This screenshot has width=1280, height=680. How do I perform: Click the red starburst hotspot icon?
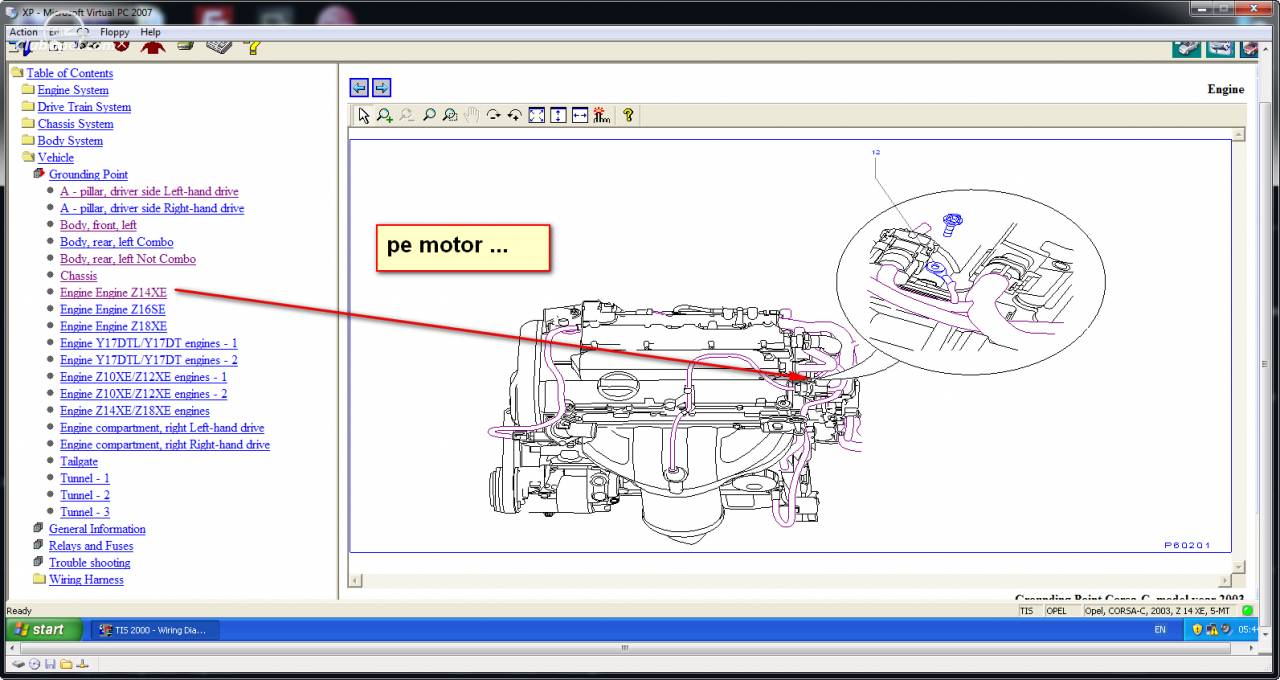[601, 115]
